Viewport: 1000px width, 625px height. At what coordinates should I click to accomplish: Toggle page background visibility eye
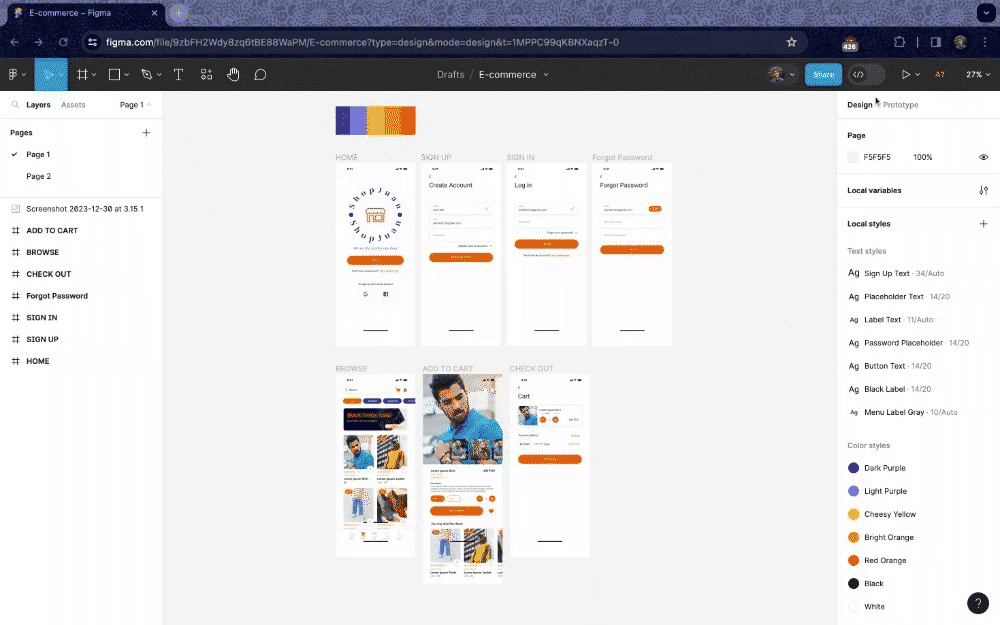coord(983,157)
